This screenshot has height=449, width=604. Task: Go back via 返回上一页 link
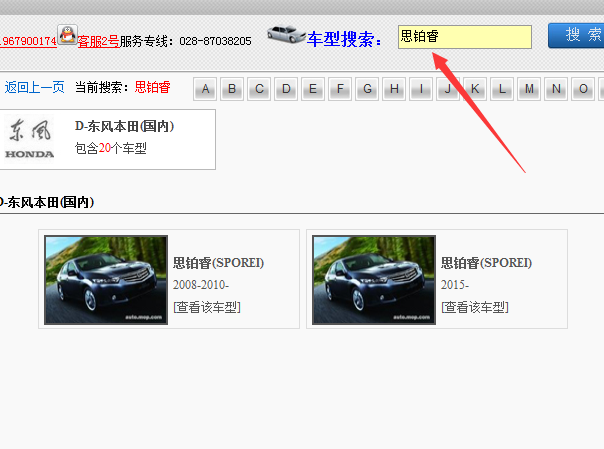(34, 87)
